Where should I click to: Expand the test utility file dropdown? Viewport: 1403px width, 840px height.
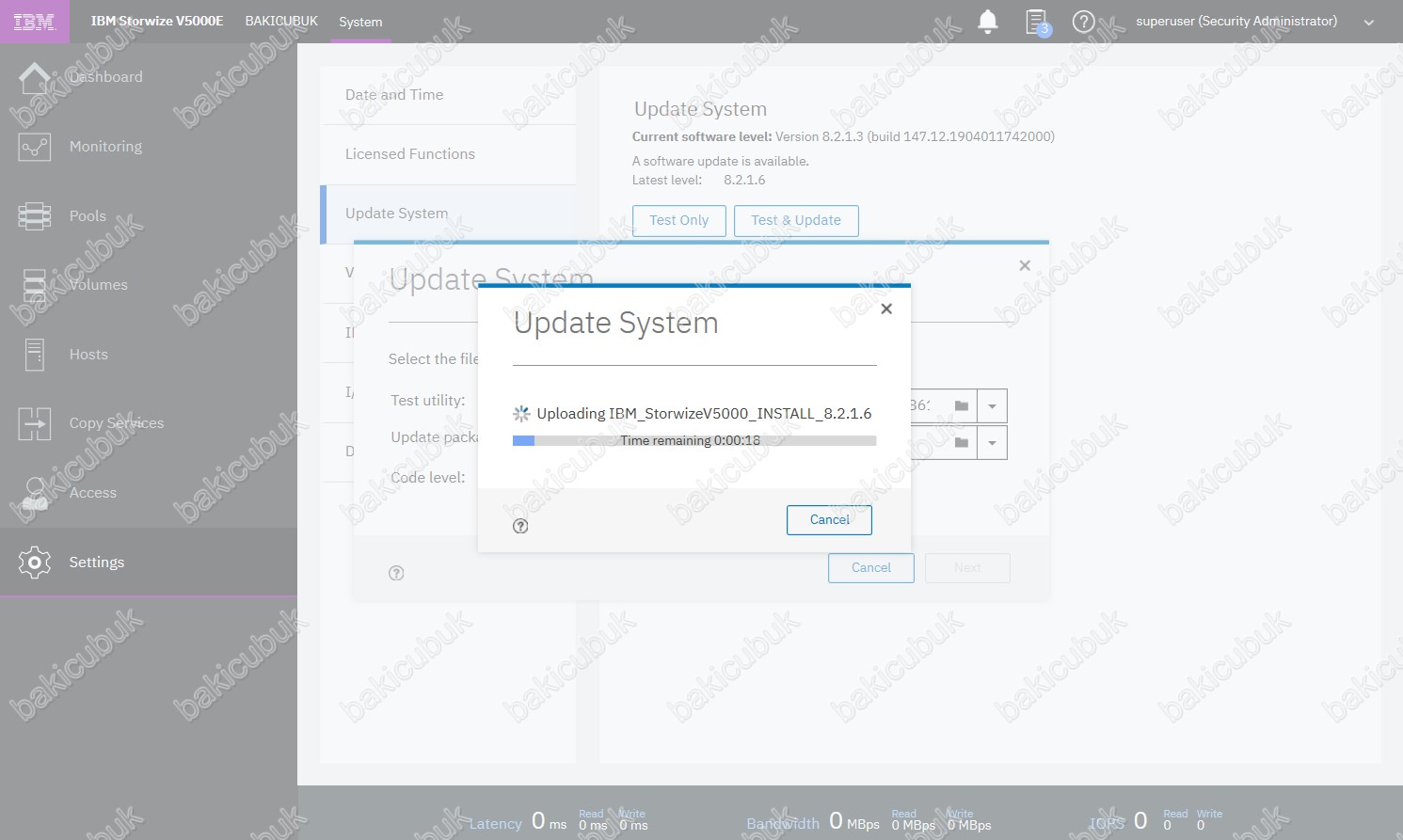(x=992, y=406)
